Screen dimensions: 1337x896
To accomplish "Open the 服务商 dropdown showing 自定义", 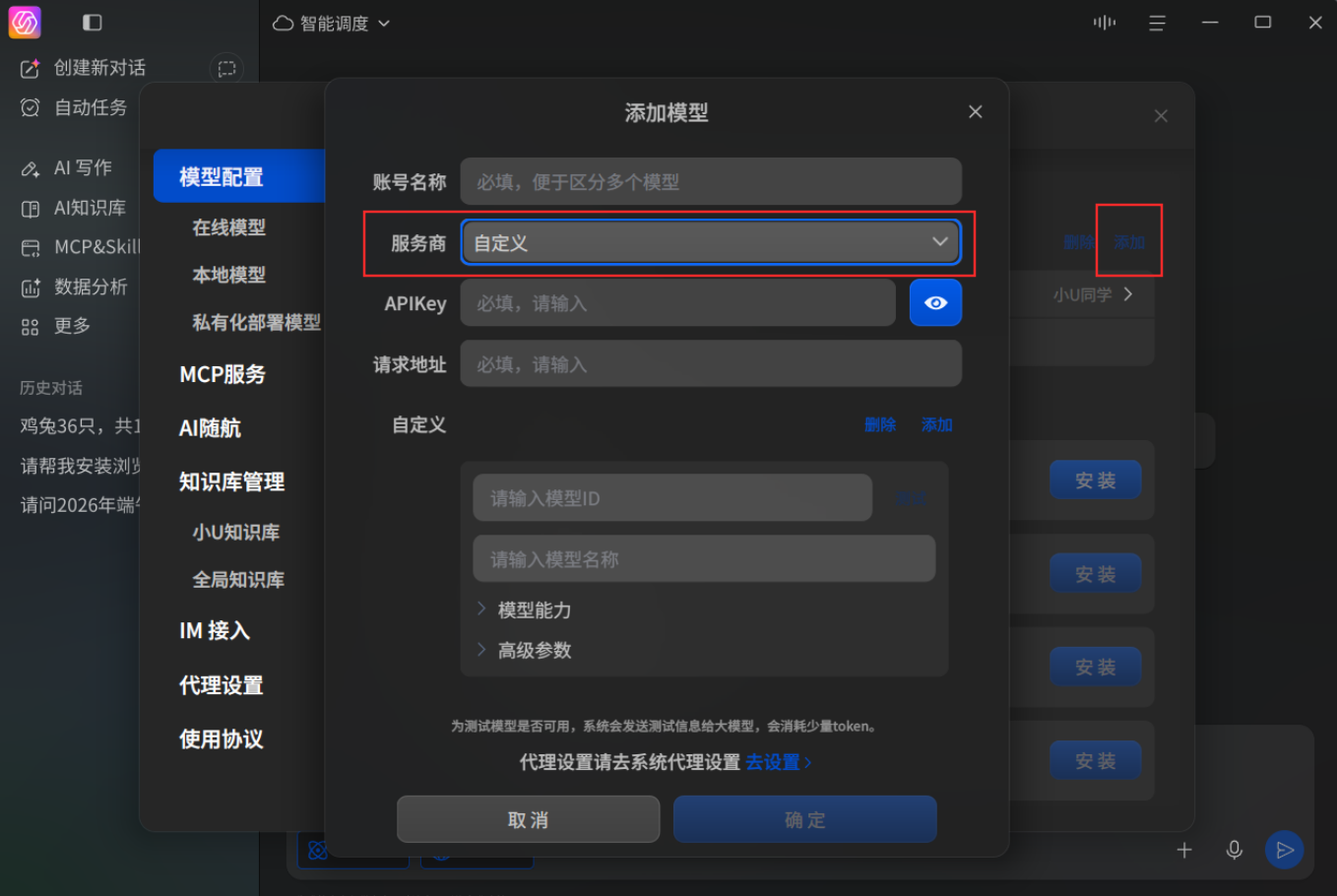I will 711,242.
